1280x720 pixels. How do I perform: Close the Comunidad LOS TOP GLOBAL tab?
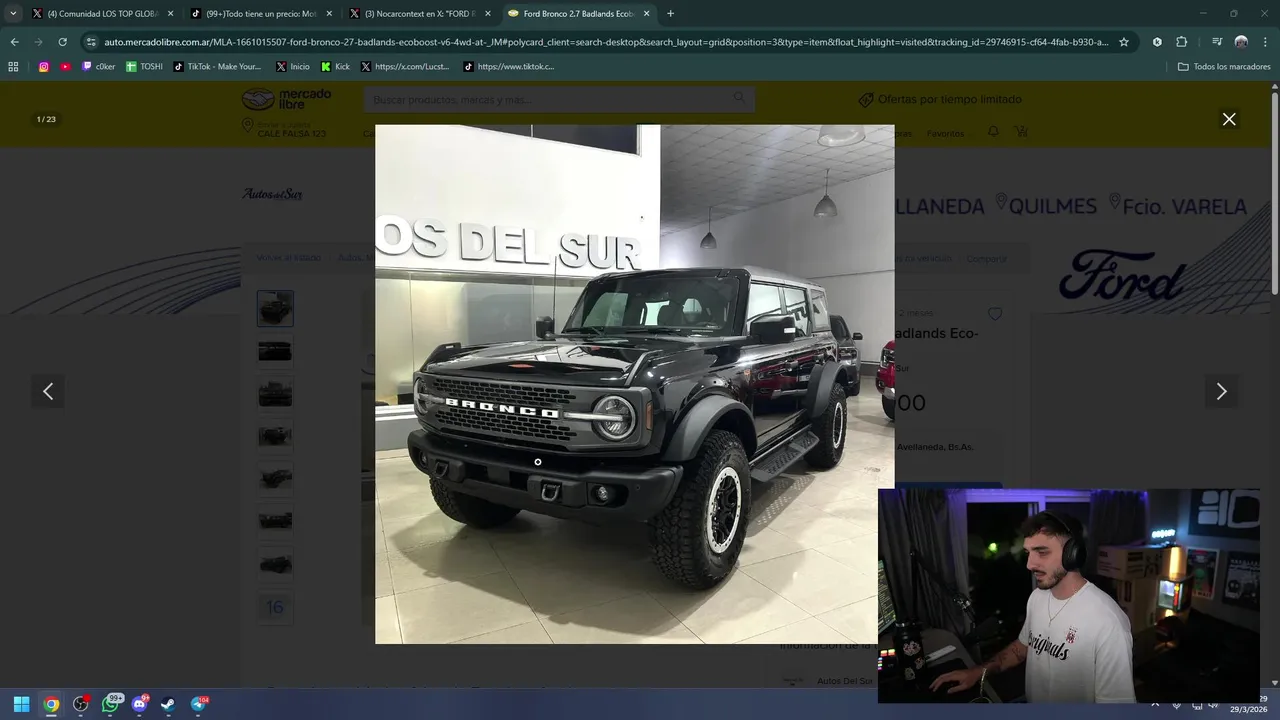click(170, 14)
